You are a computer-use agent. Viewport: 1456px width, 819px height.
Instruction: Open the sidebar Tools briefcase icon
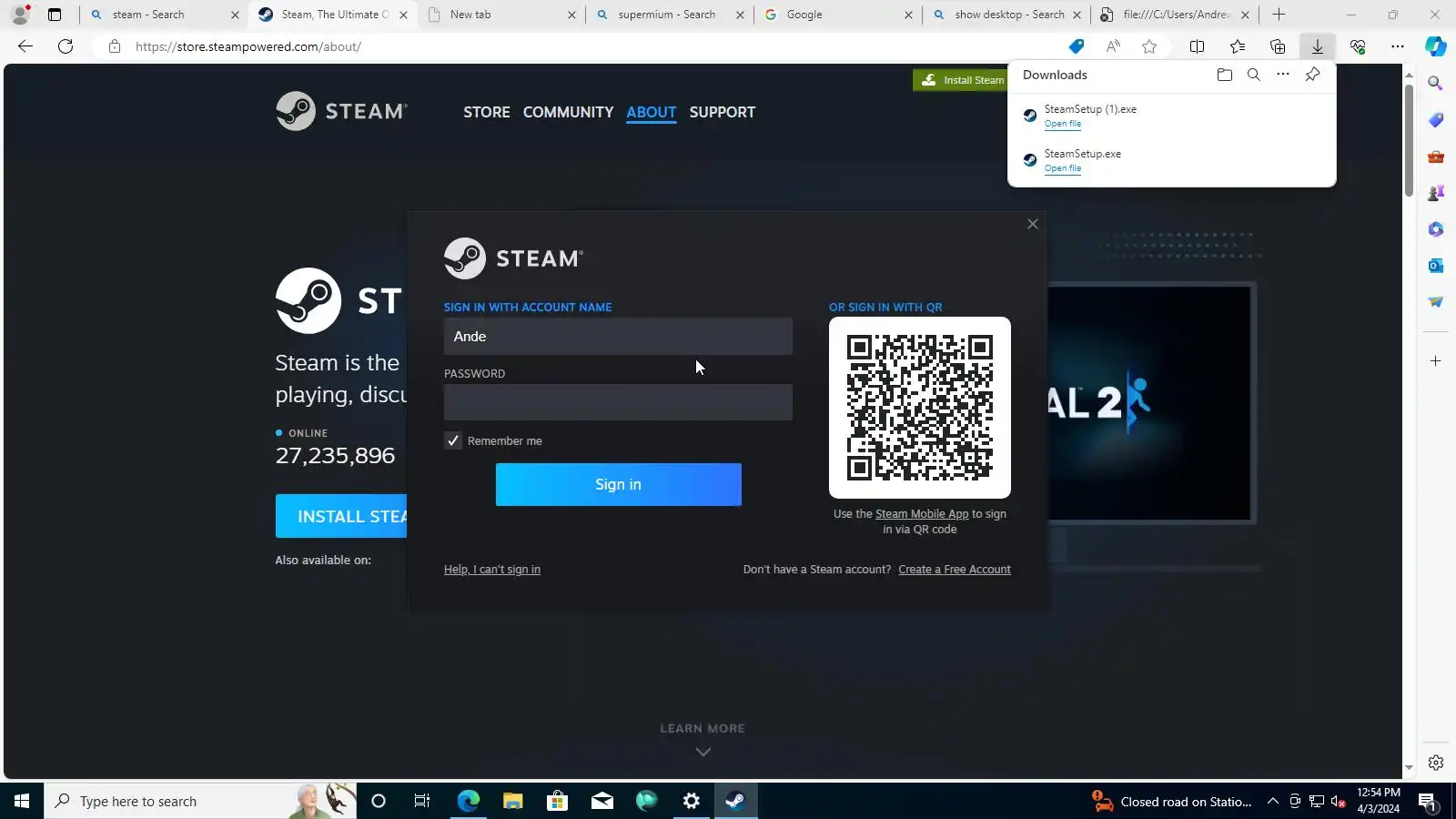1436,157
